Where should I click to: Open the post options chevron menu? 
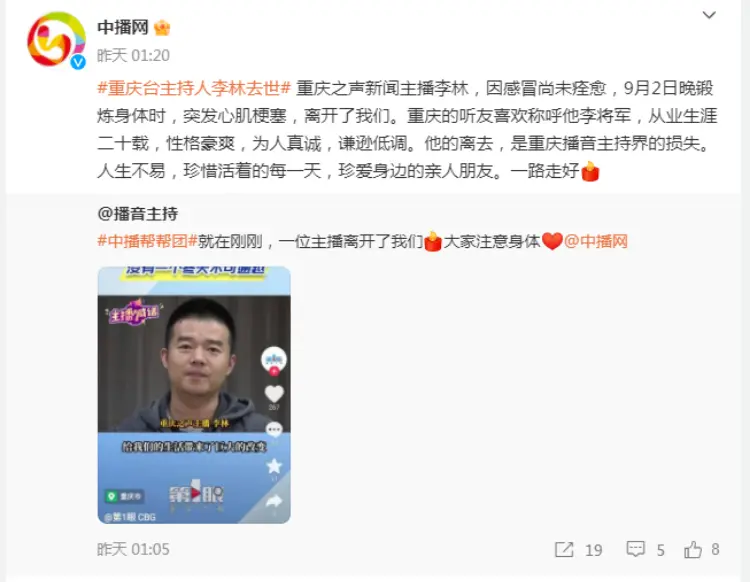pyautogui.click(x=708, y=15)
